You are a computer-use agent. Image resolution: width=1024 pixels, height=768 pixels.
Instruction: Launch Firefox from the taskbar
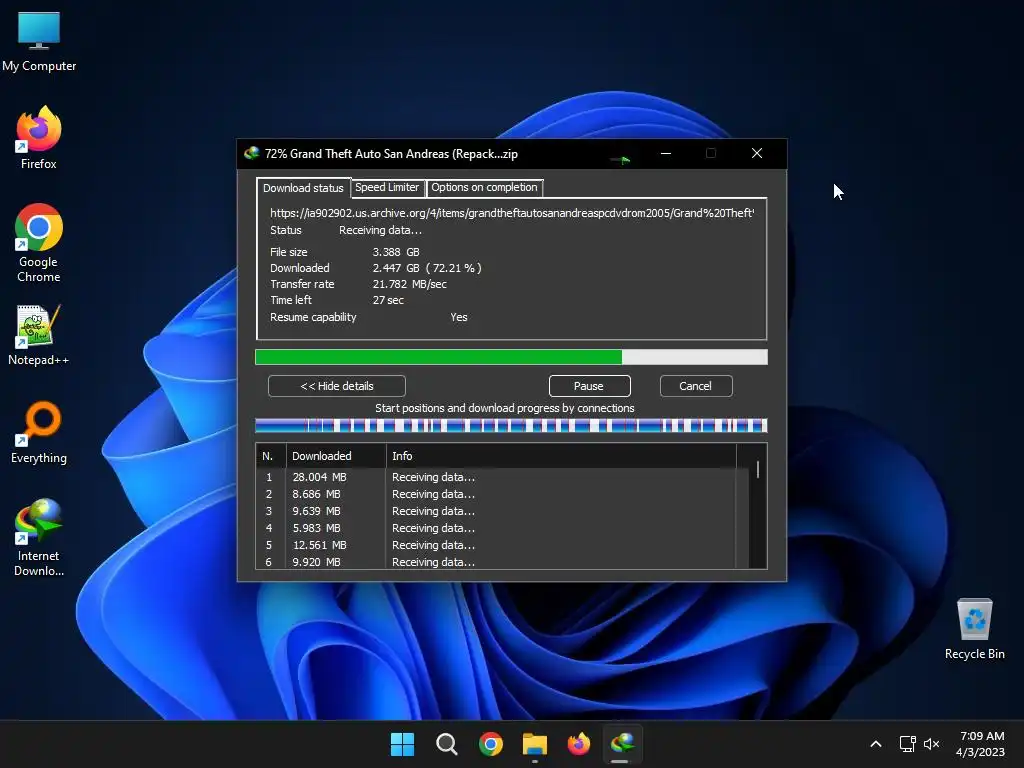(x=579, y=744)
